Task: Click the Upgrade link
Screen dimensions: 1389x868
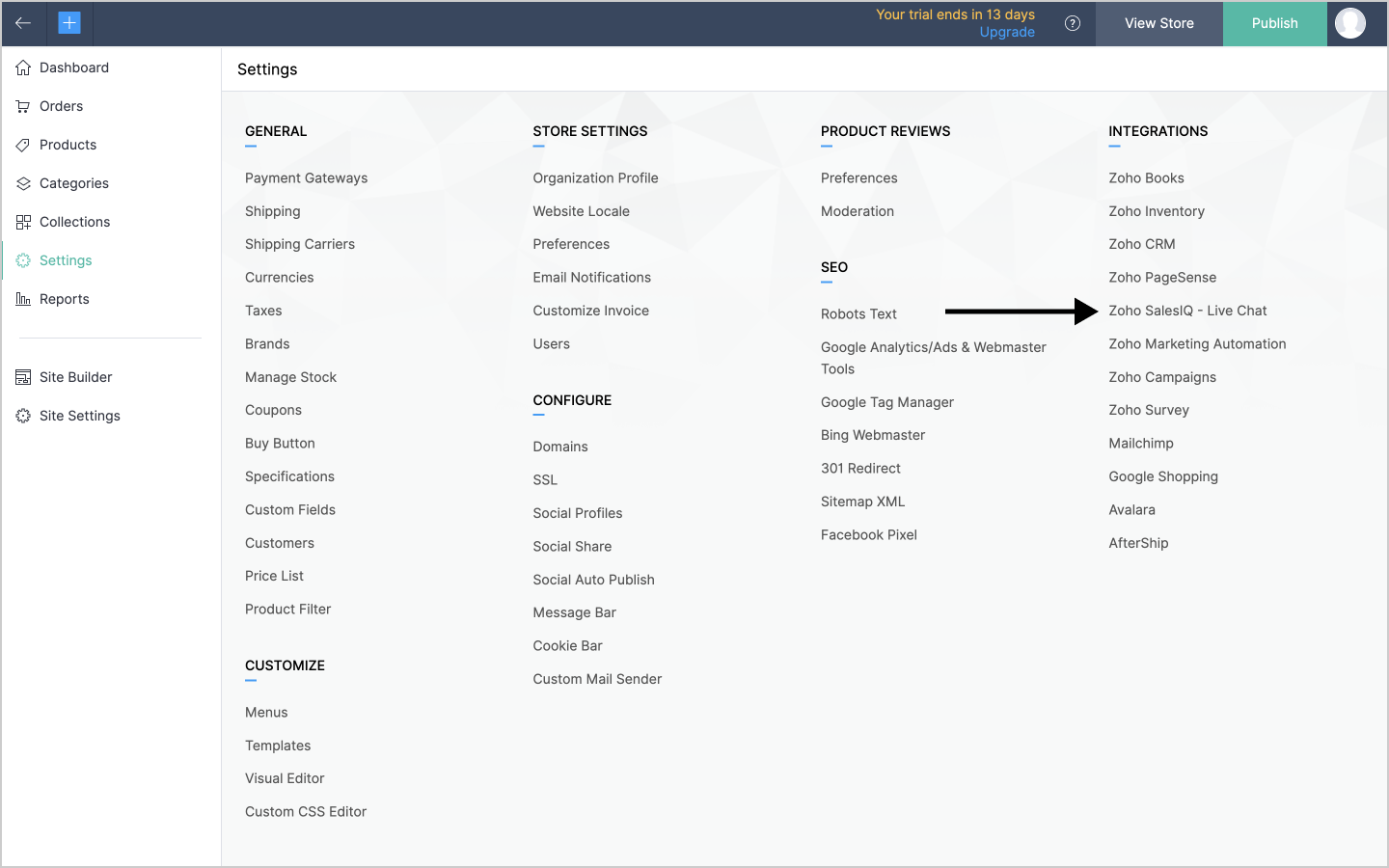Action: pyautogui.click(x=1007, y=32)
